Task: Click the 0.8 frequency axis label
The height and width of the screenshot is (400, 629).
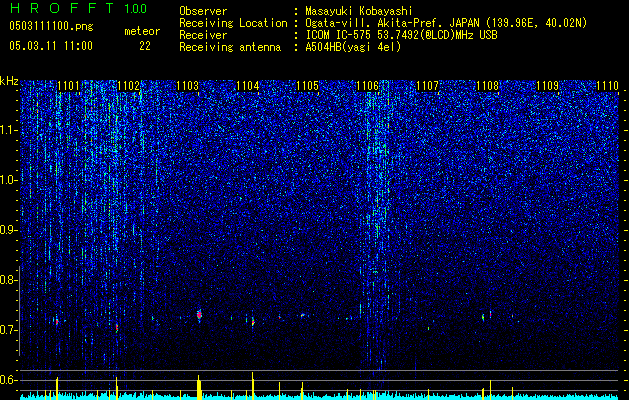Action: 8,280
